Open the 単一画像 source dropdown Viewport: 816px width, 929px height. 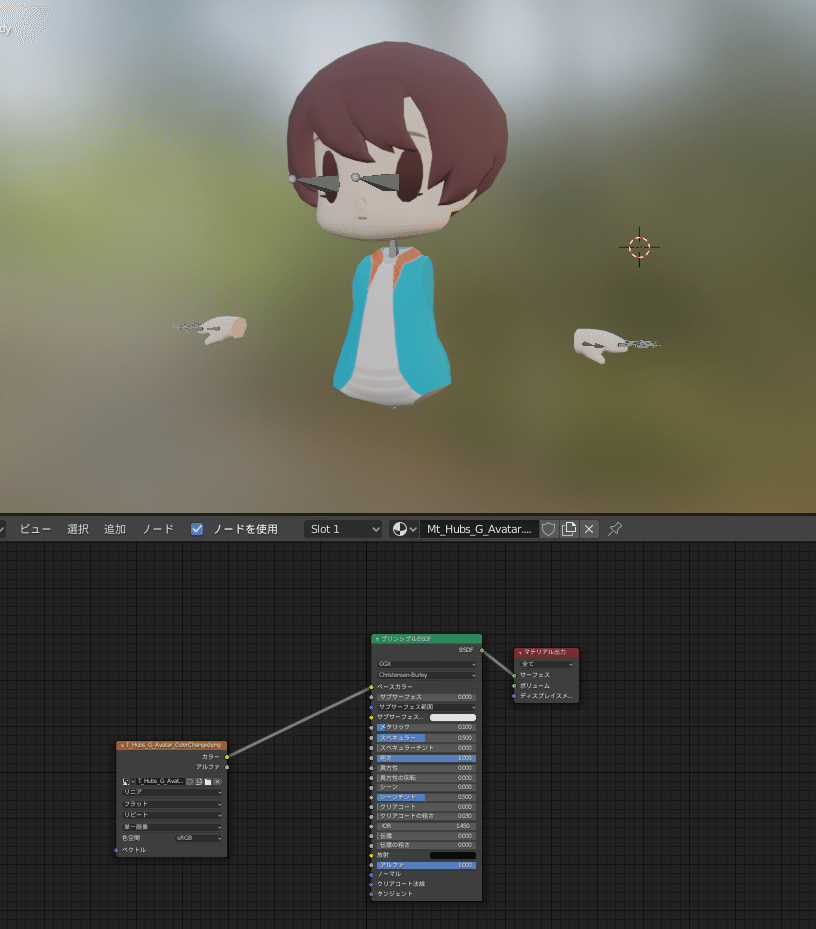coord(172,827)
